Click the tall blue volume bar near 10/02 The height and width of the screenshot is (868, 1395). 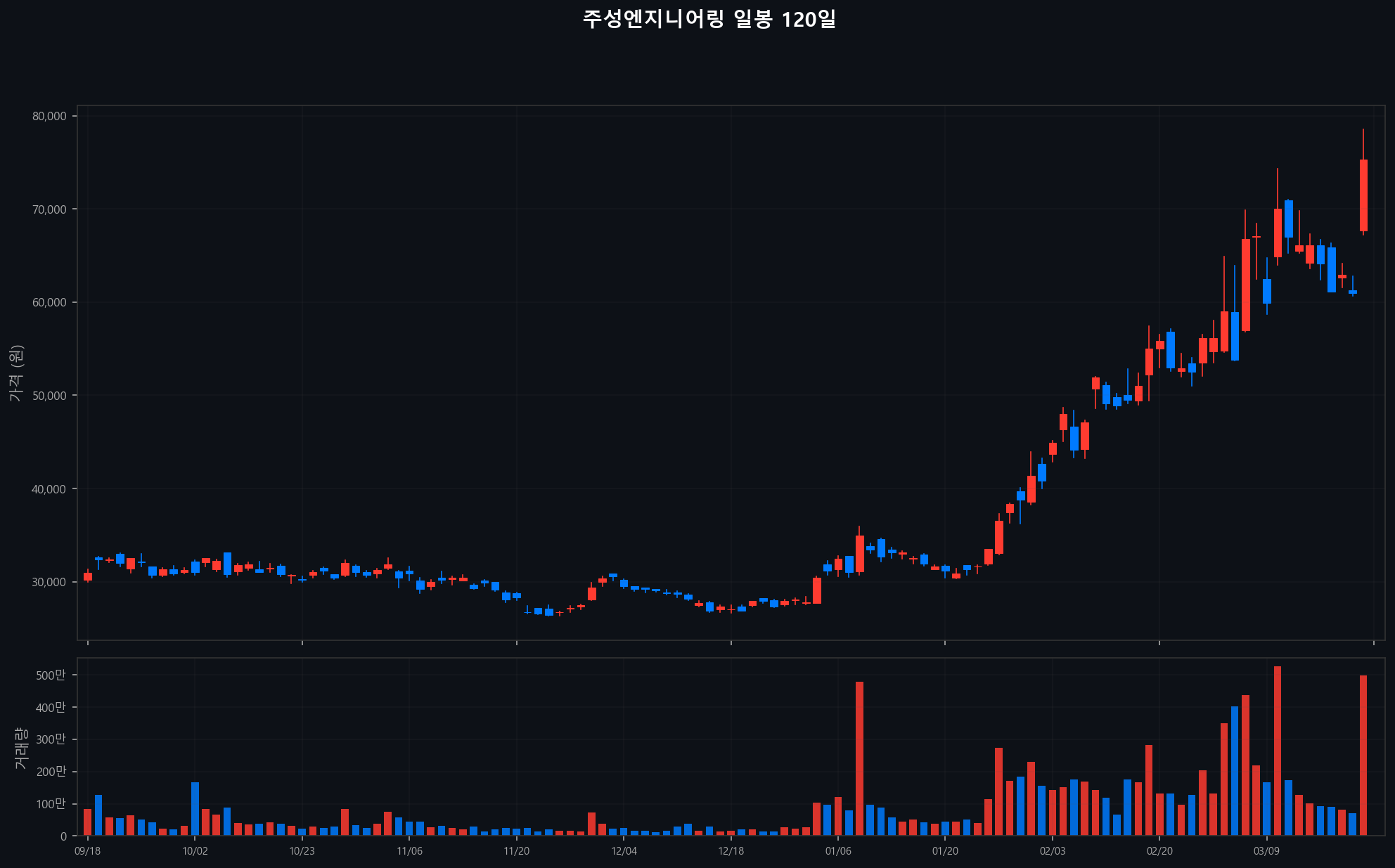[x=195, y=808]
